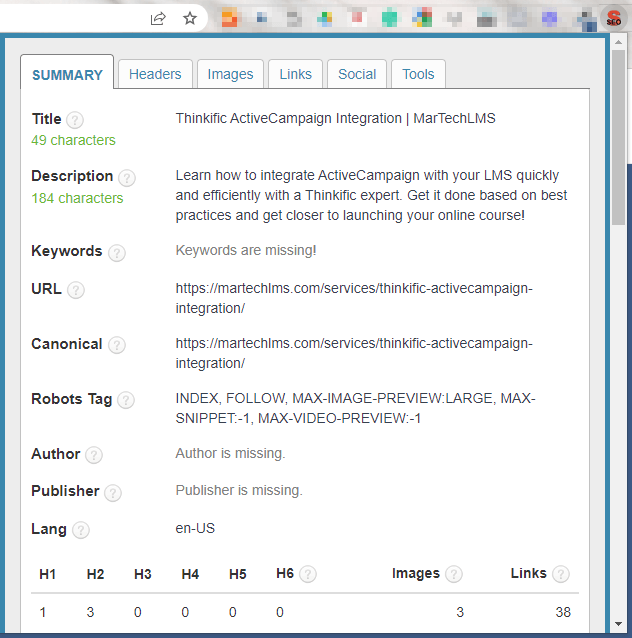
Task: Click the scrollbar down arrow
Action: point(618,624)
